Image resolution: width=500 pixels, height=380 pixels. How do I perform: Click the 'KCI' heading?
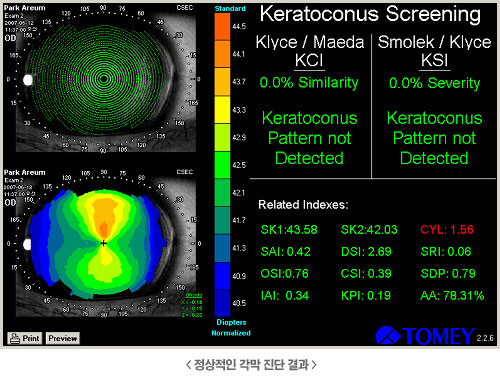tap(309, 61)
